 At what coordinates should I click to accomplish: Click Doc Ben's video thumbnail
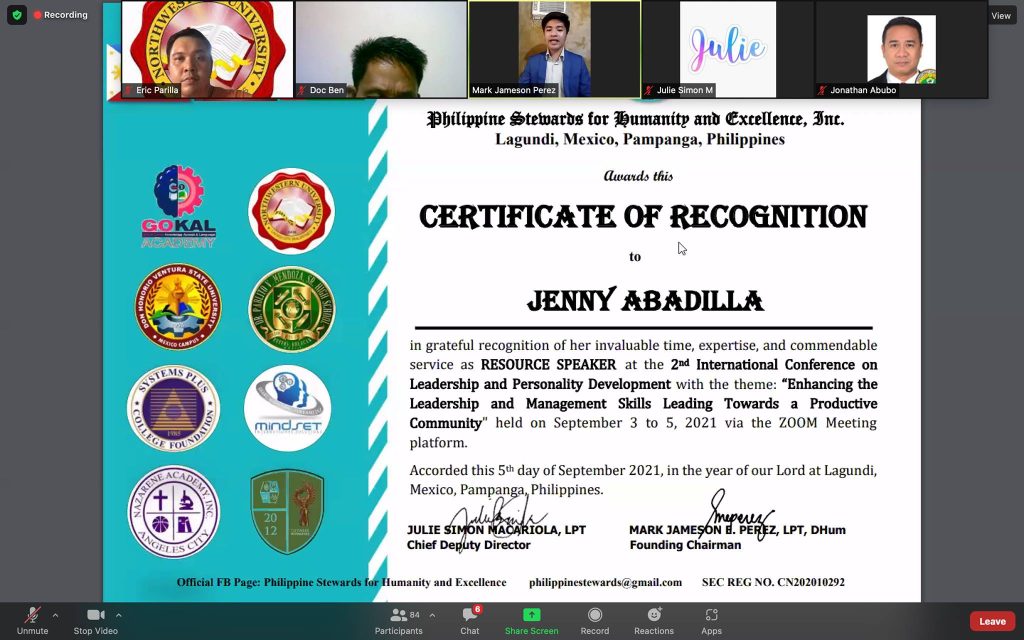(x=381, y=49)
